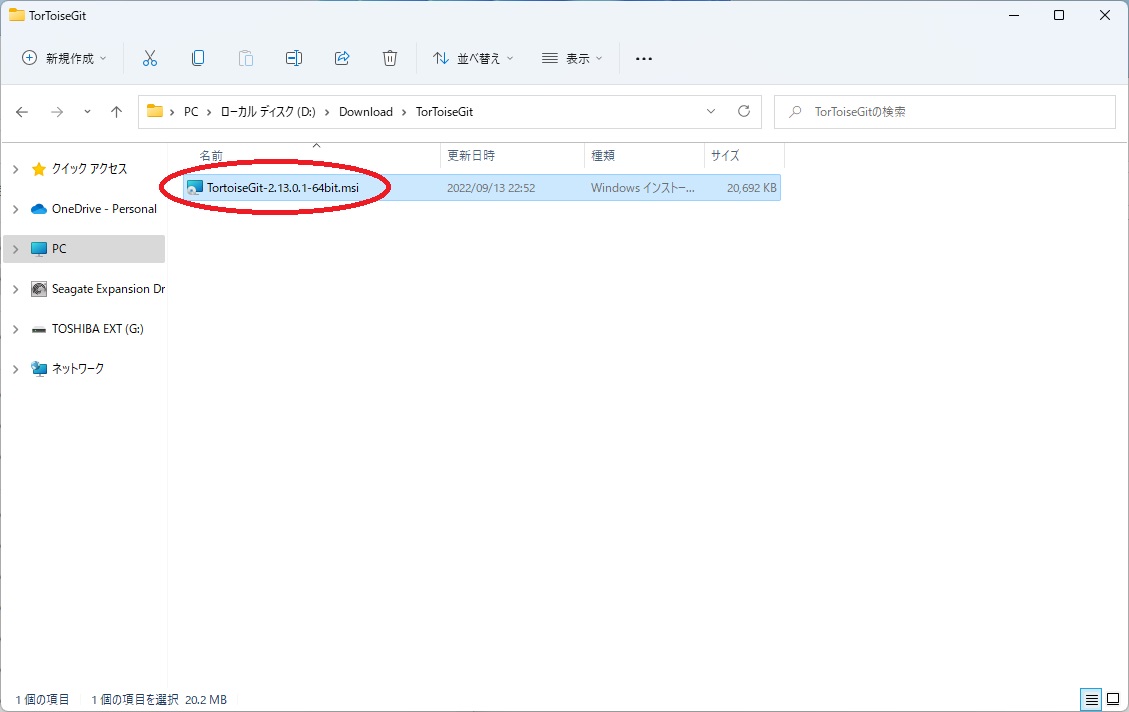Open the 新規作成 (New) menu
The width and height of the screenshot is (1129, 712).
(x=64, y=58)
